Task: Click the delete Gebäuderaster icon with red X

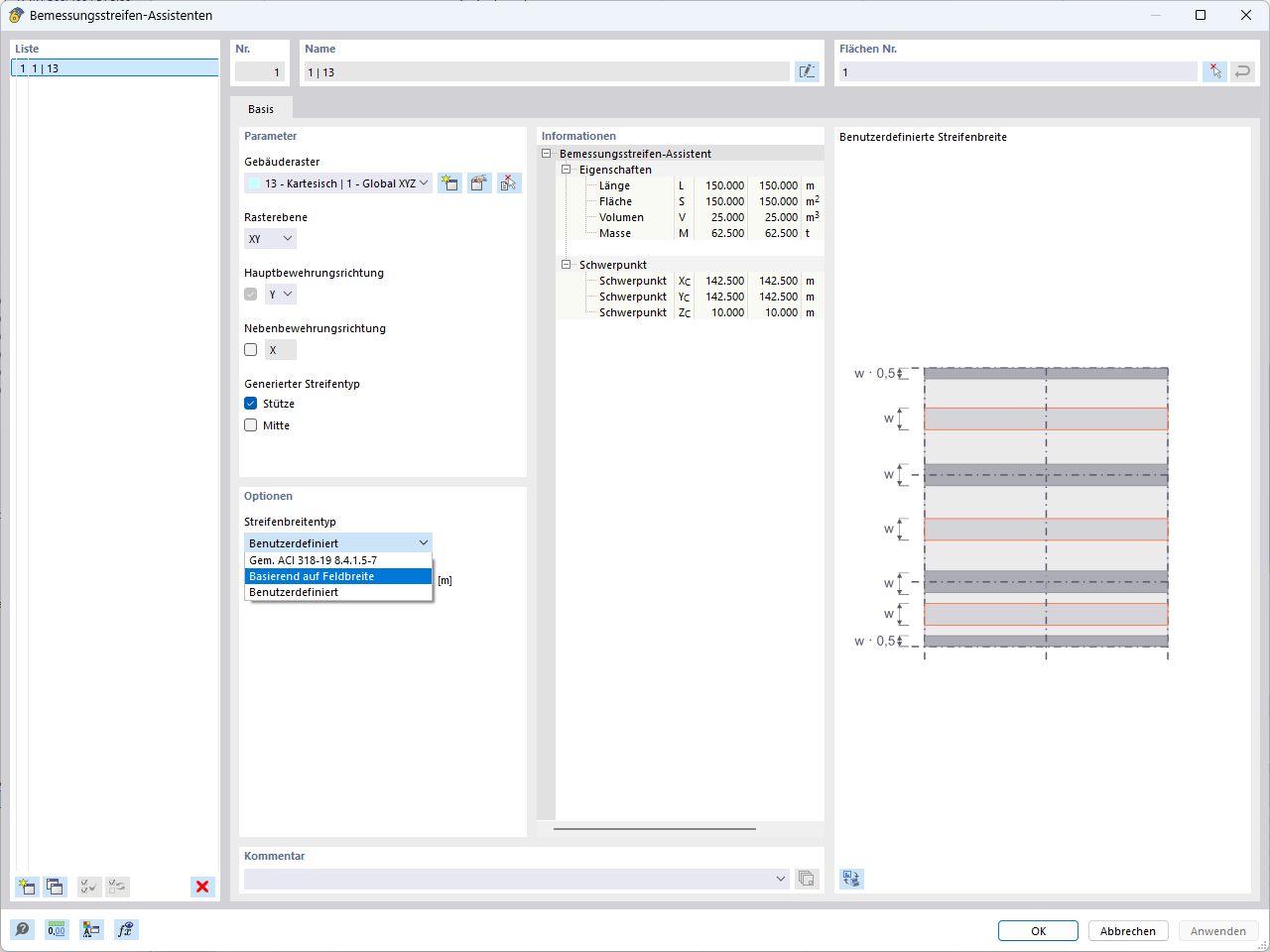Action: click(509, 183)
